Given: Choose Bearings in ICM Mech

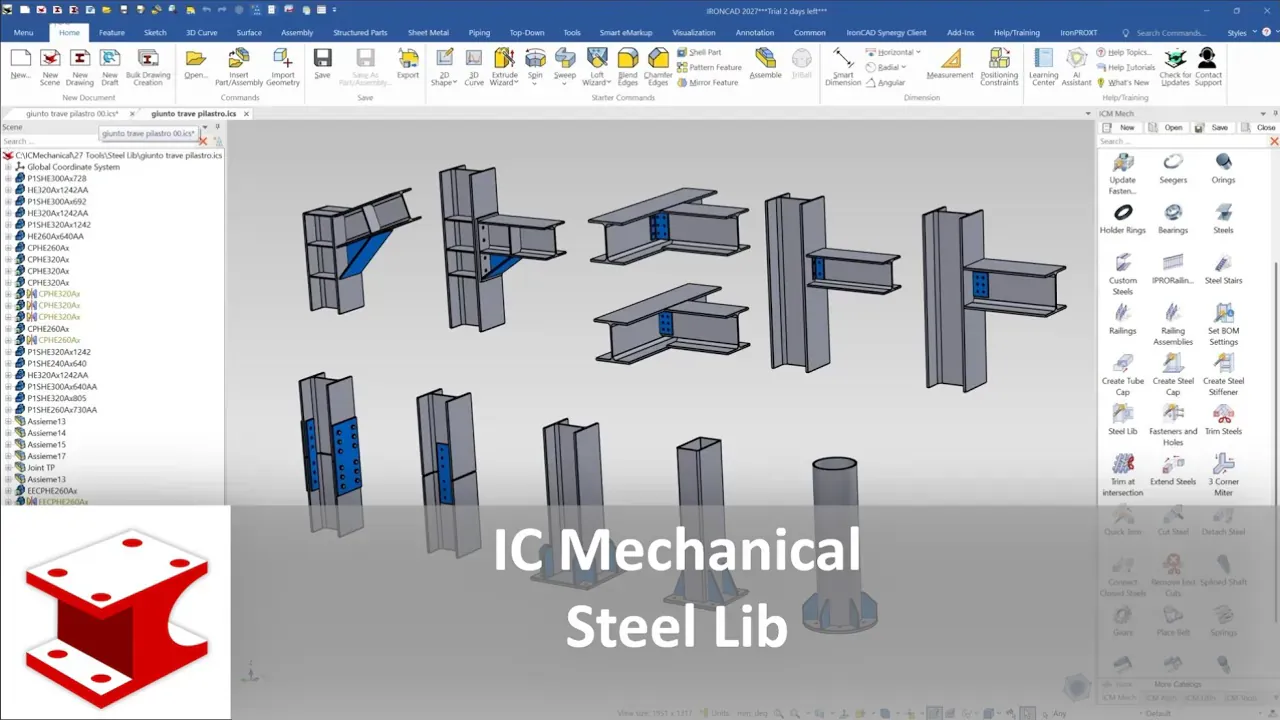Looking at the screenshot, I should [1173, 219].
